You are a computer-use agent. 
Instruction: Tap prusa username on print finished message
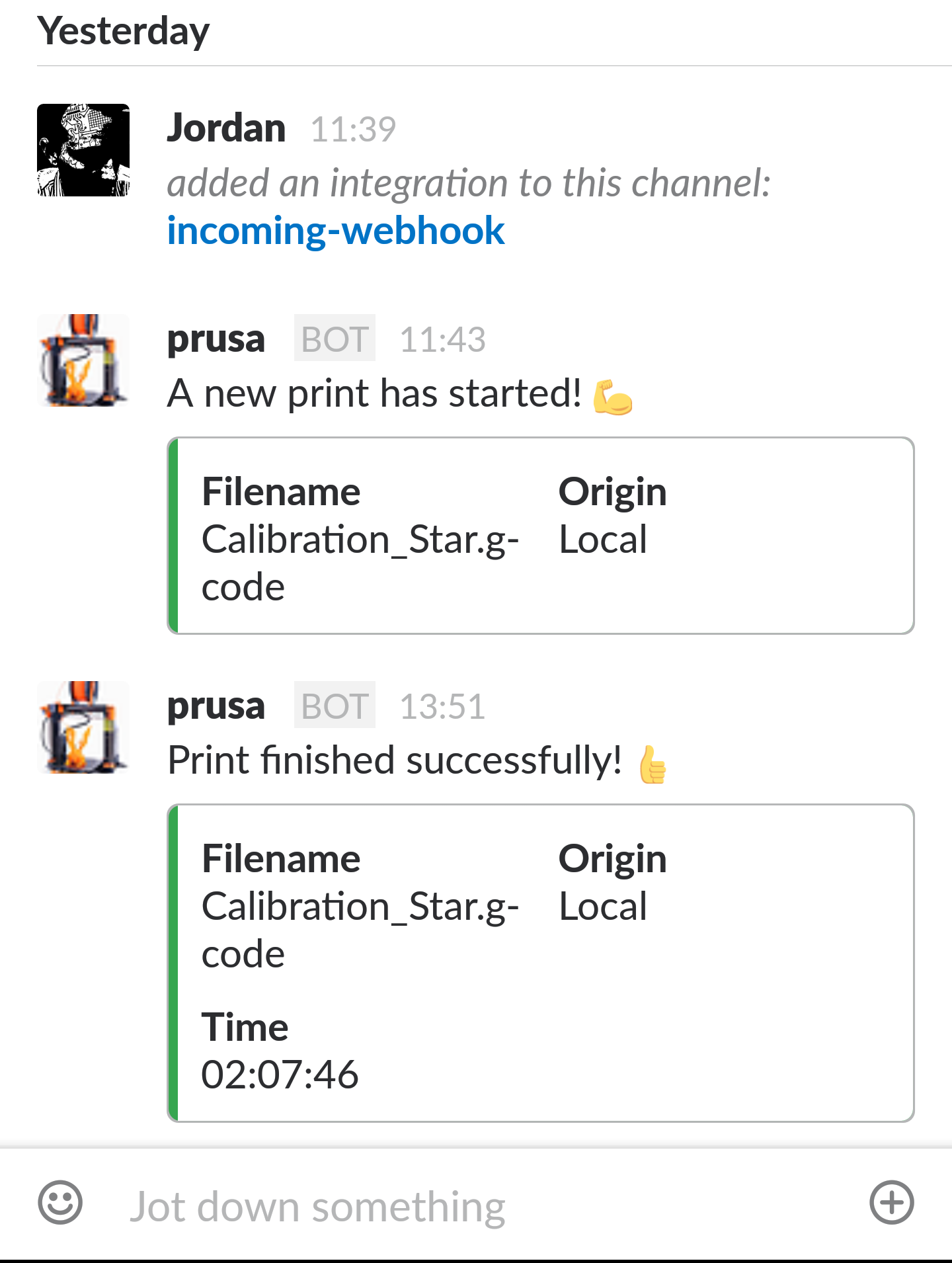[216, 706]
